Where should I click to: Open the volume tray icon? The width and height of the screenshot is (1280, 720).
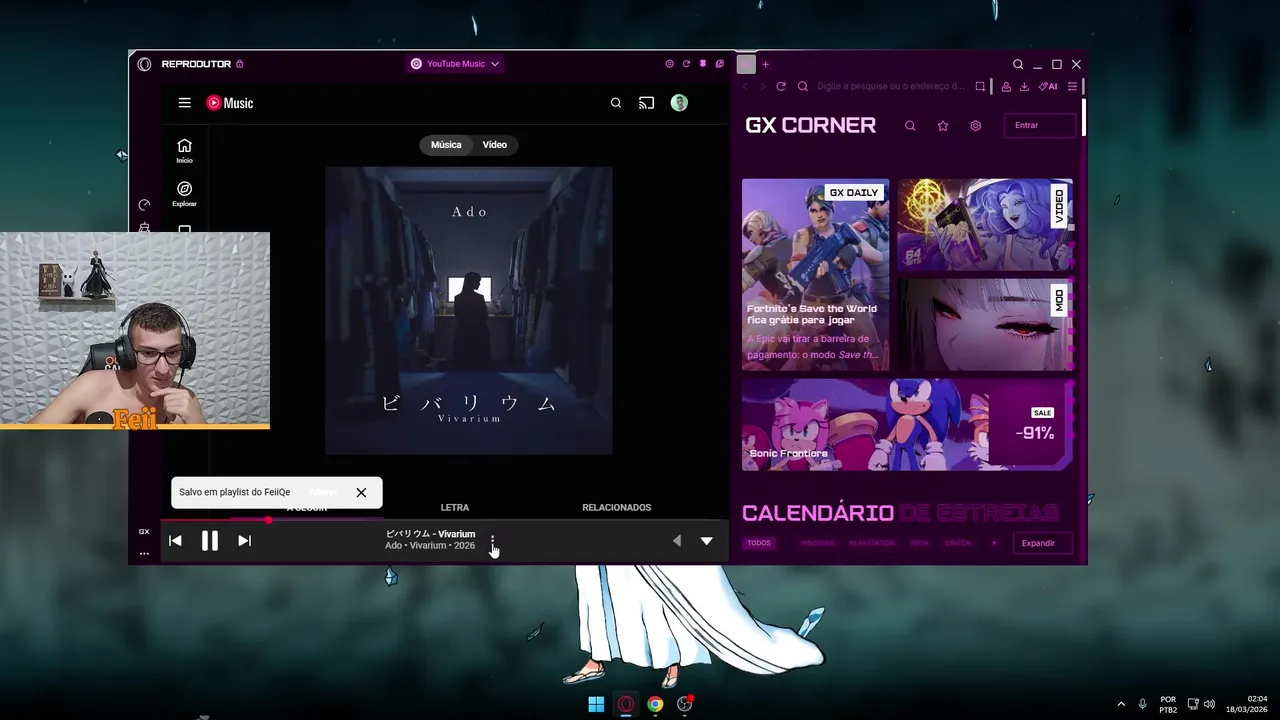[x=1210, y=704]
